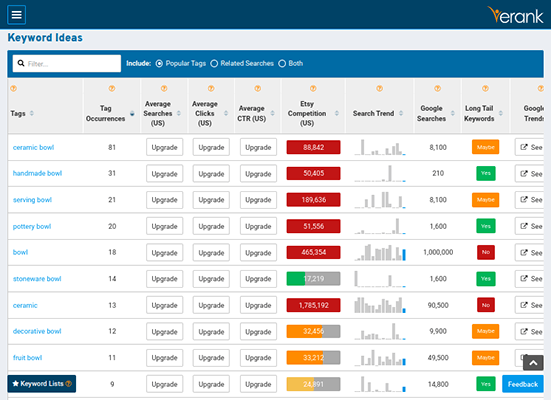Open Google Trends See for ceramic bowl
This screenshot has height=400, width=551.
tap(531, 147)
